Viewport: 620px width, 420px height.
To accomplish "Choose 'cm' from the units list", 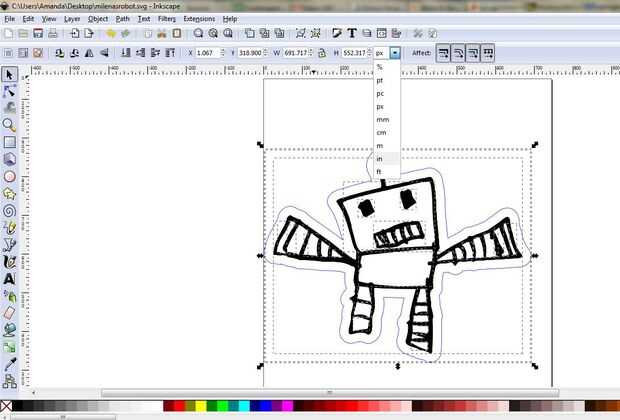I will pos(387,132).
